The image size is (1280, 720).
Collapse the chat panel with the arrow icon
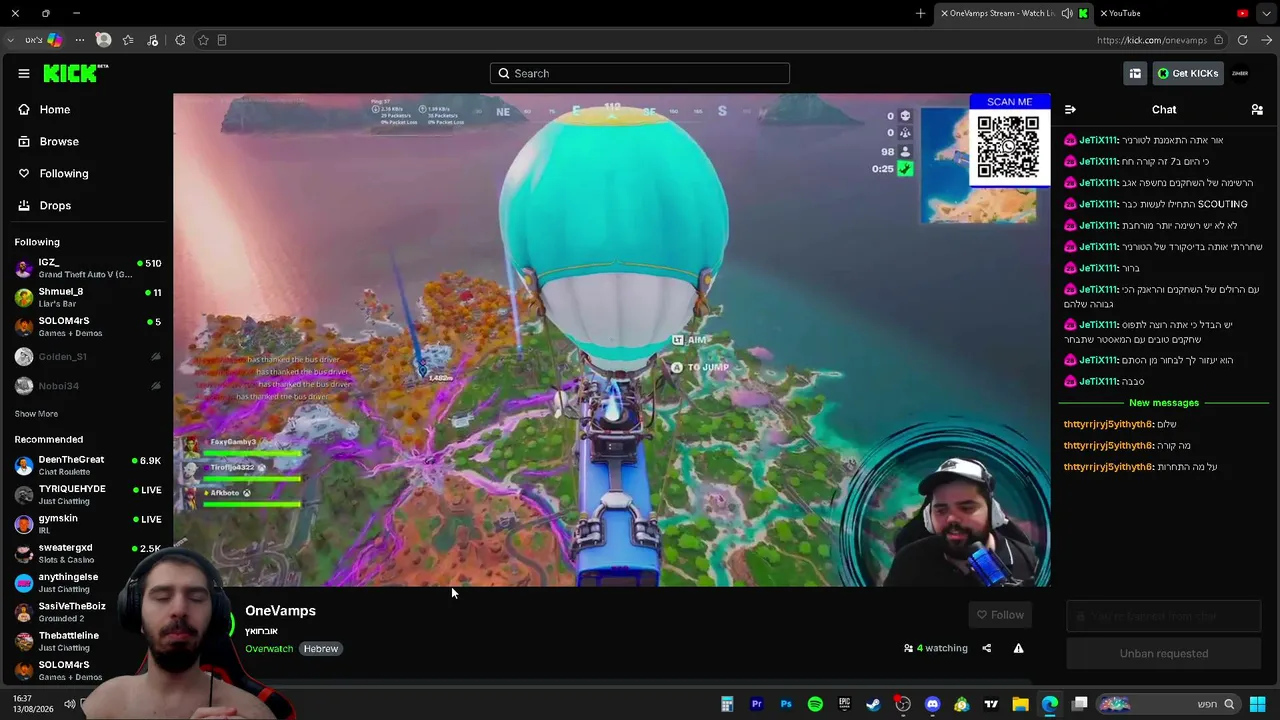tap(1070, 110)
